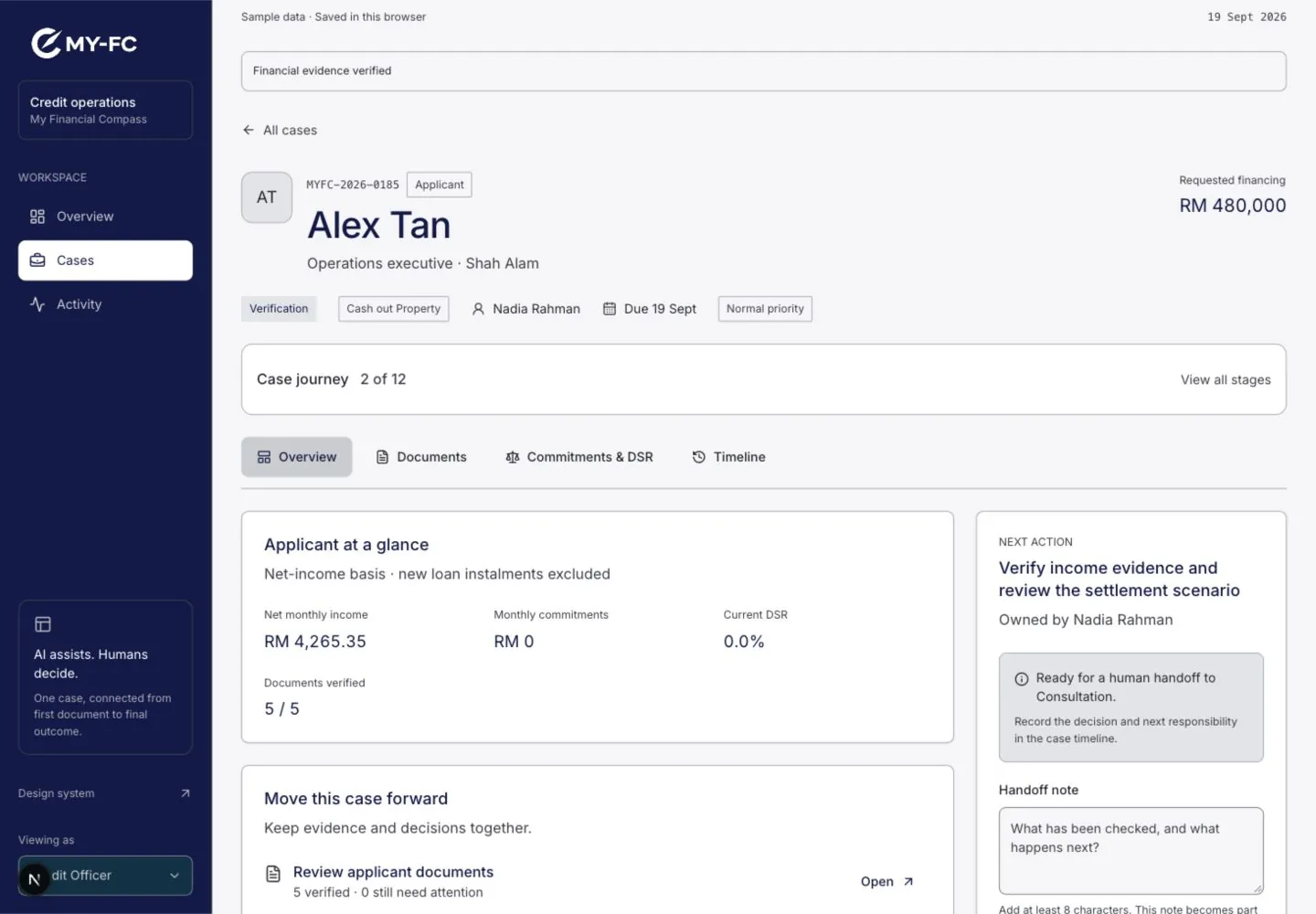
Task: Click the Applicant label badge
Action: coord(440,185)
